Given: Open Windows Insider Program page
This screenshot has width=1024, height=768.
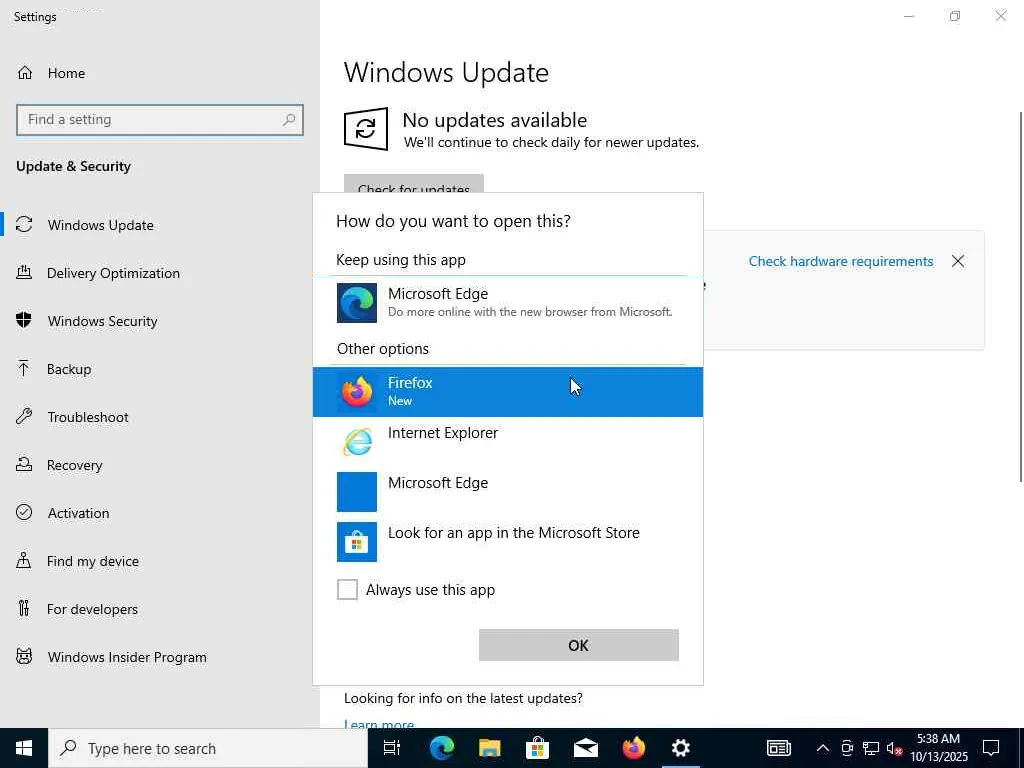Looking at the screenshot, I should [127, 657].
